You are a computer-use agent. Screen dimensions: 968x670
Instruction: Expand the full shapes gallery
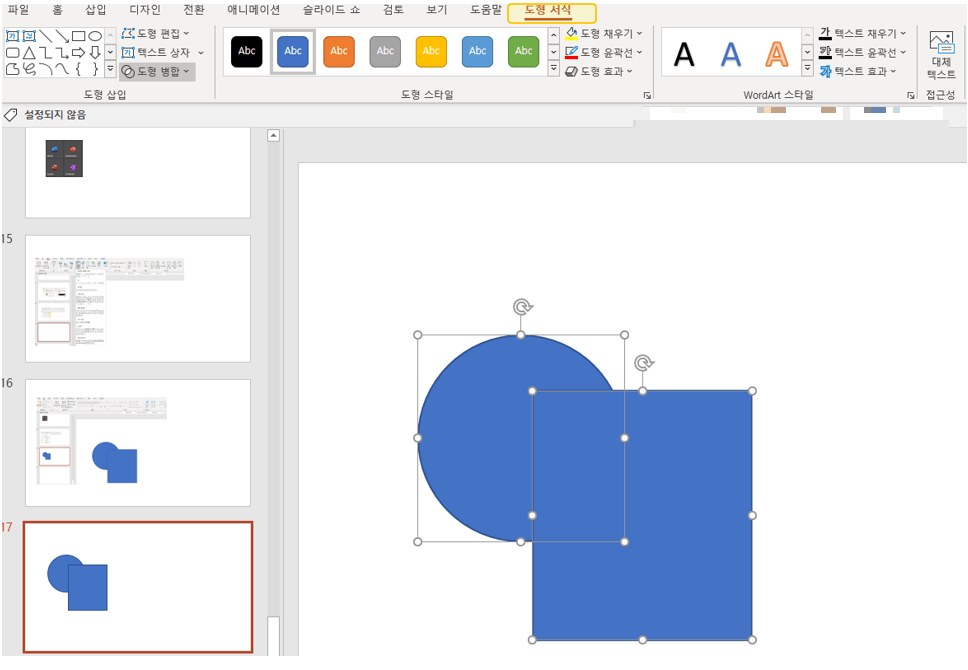click(x=111, y=69)
